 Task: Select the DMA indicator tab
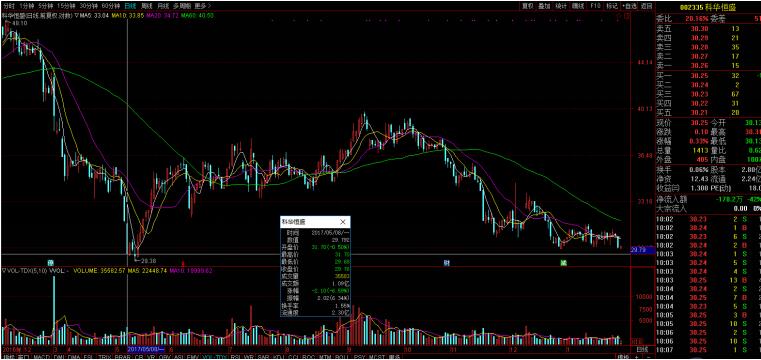click(x=74, y=356)
